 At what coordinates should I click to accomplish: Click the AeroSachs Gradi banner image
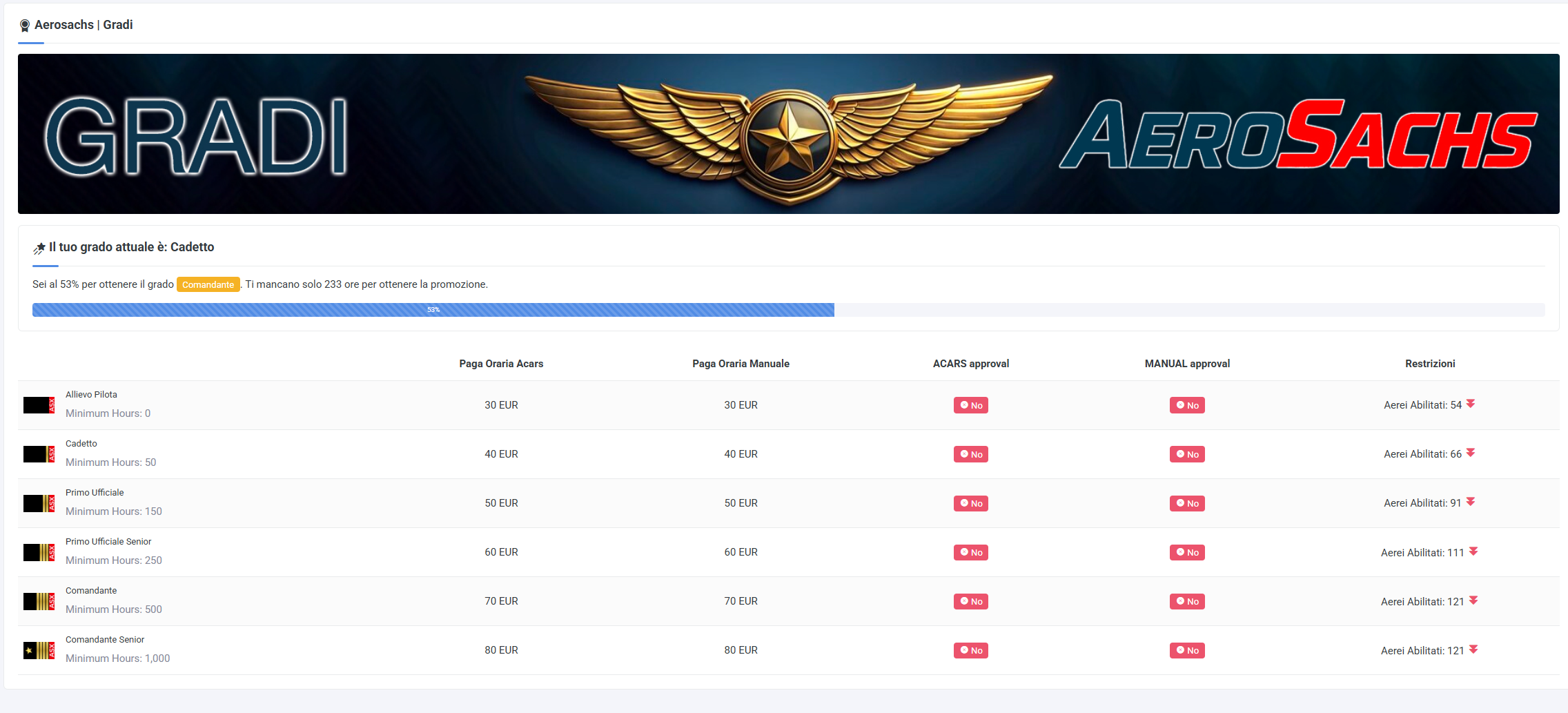[x=788, y=134]
